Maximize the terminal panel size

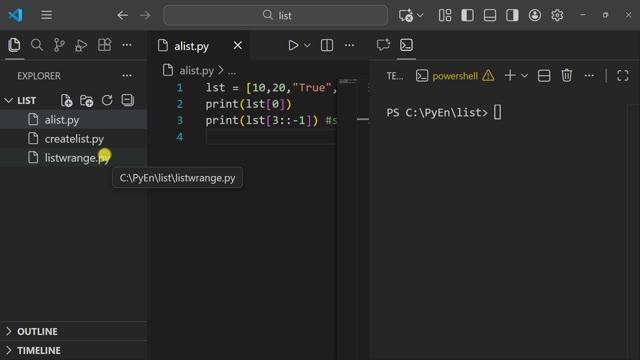622,76
